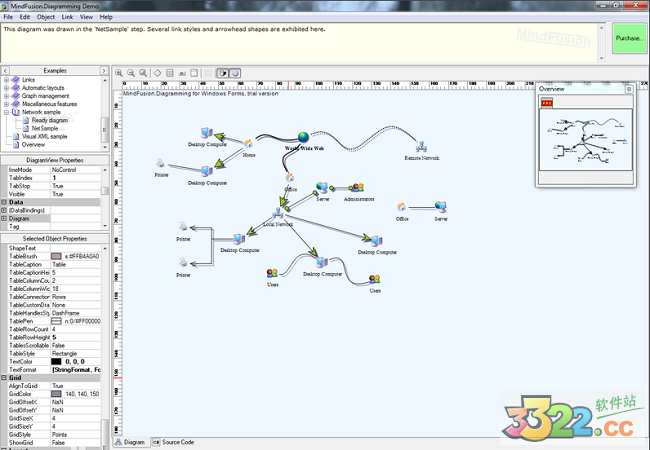Open the Object menu
Image resolution: width=650 pixels, height=450 pixels.
(46, 17)
